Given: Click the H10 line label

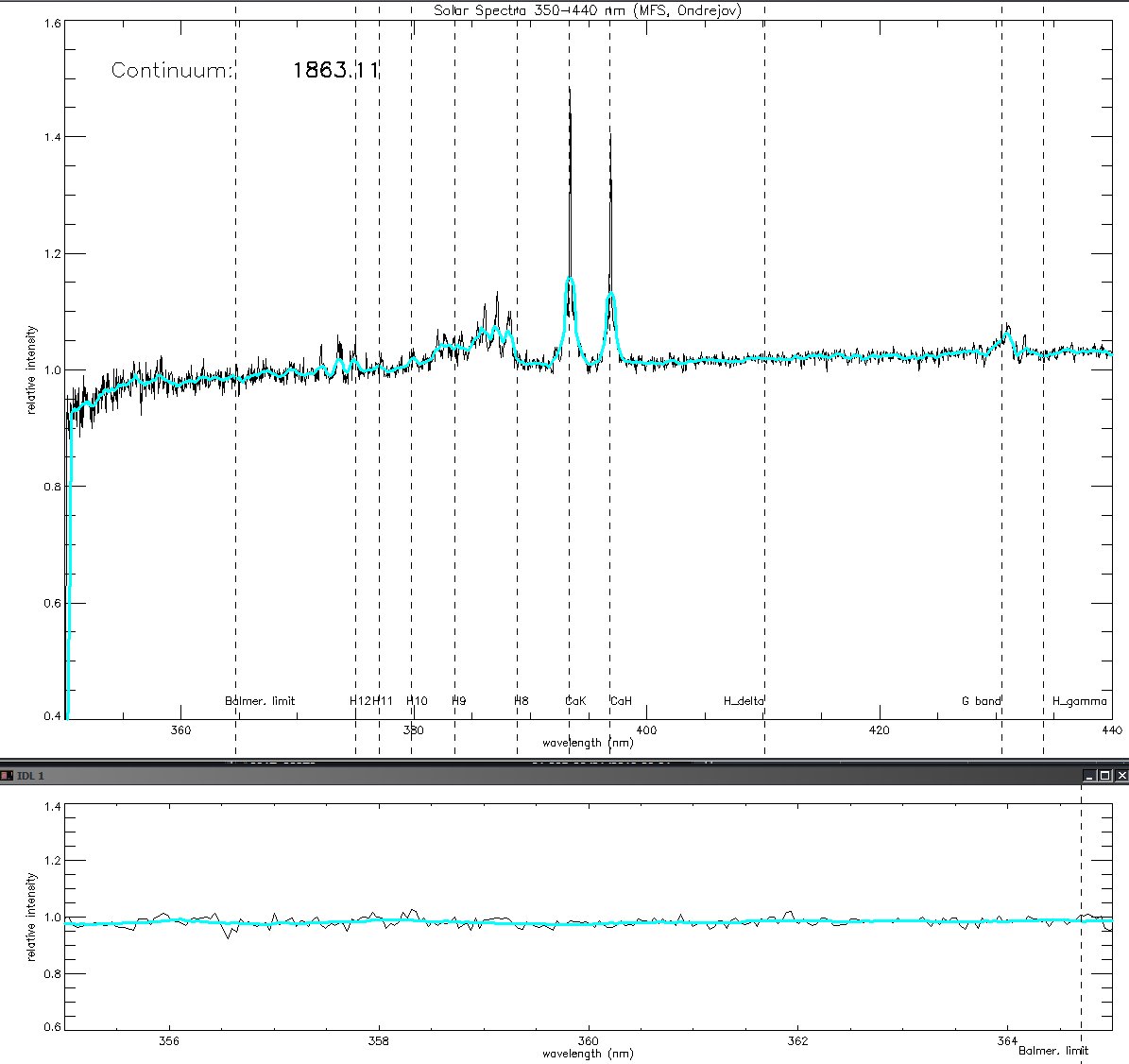Looking at the screenshot, I should [417, 701].
